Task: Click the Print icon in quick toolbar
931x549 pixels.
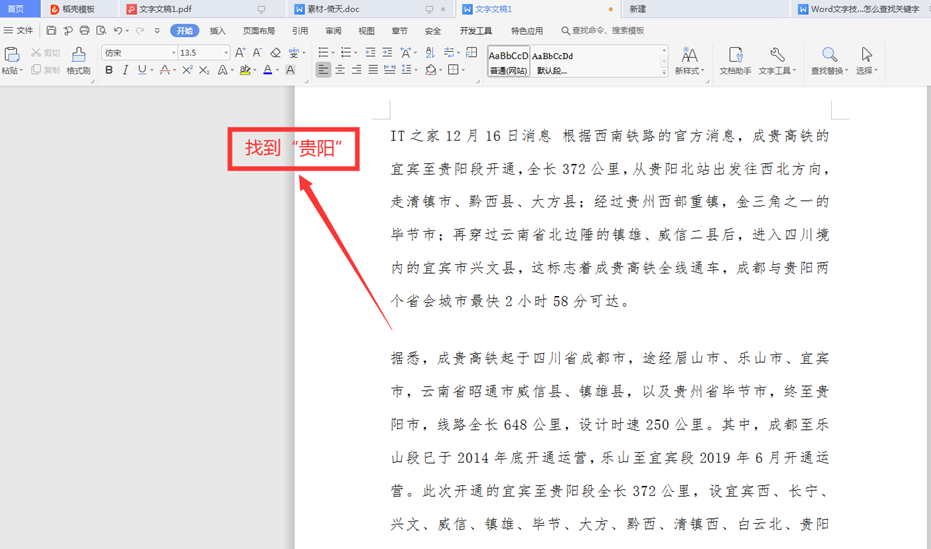Action: pos(84,30)
